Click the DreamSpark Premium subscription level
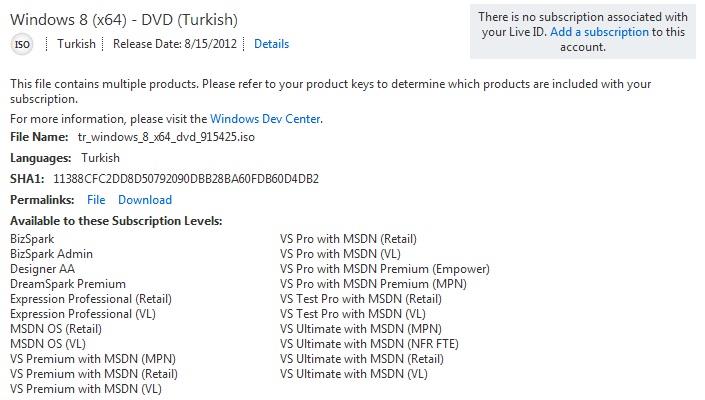 click(x=68, y=284)
